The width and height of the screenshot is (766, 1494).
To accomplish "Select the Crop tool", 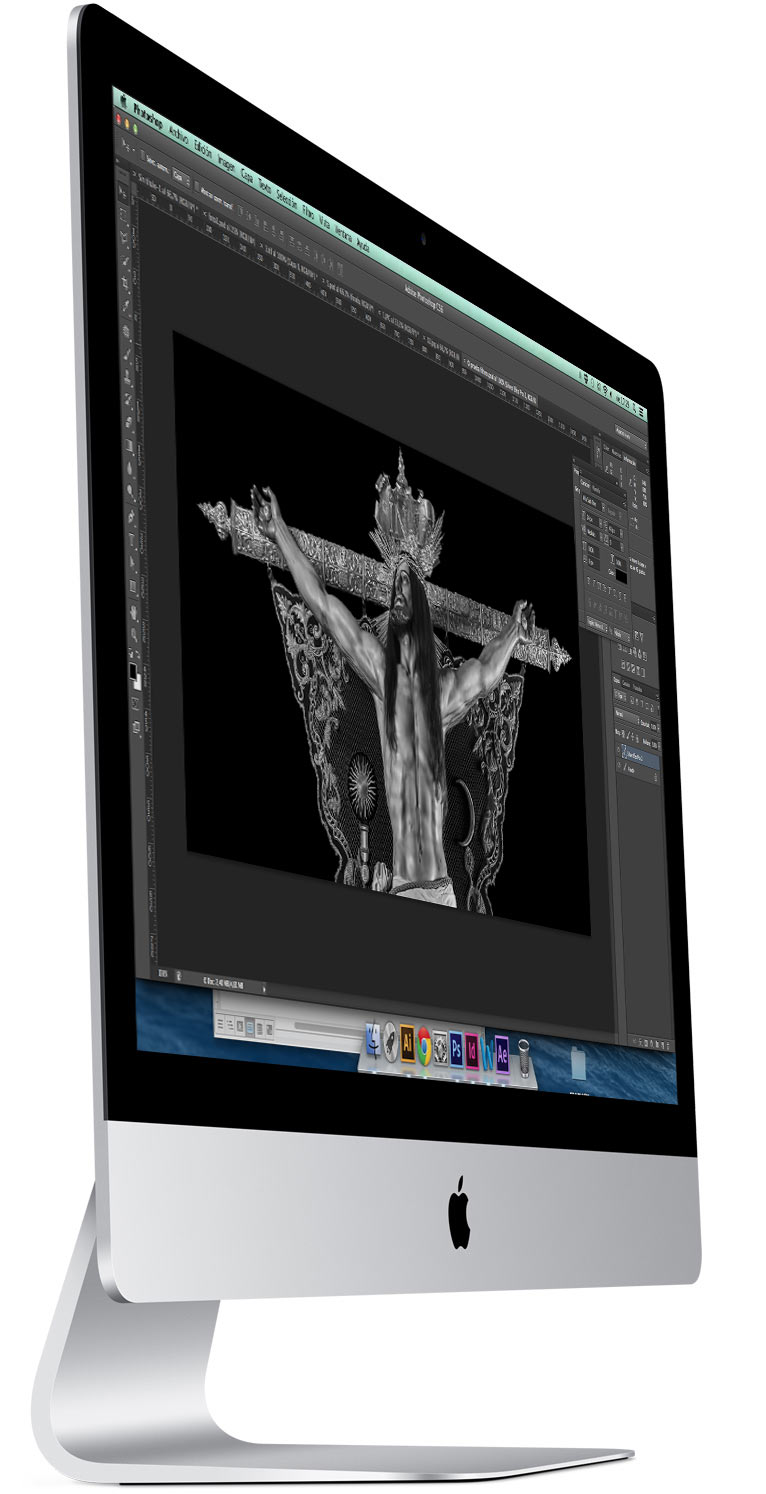I will (x=125, y=281).
